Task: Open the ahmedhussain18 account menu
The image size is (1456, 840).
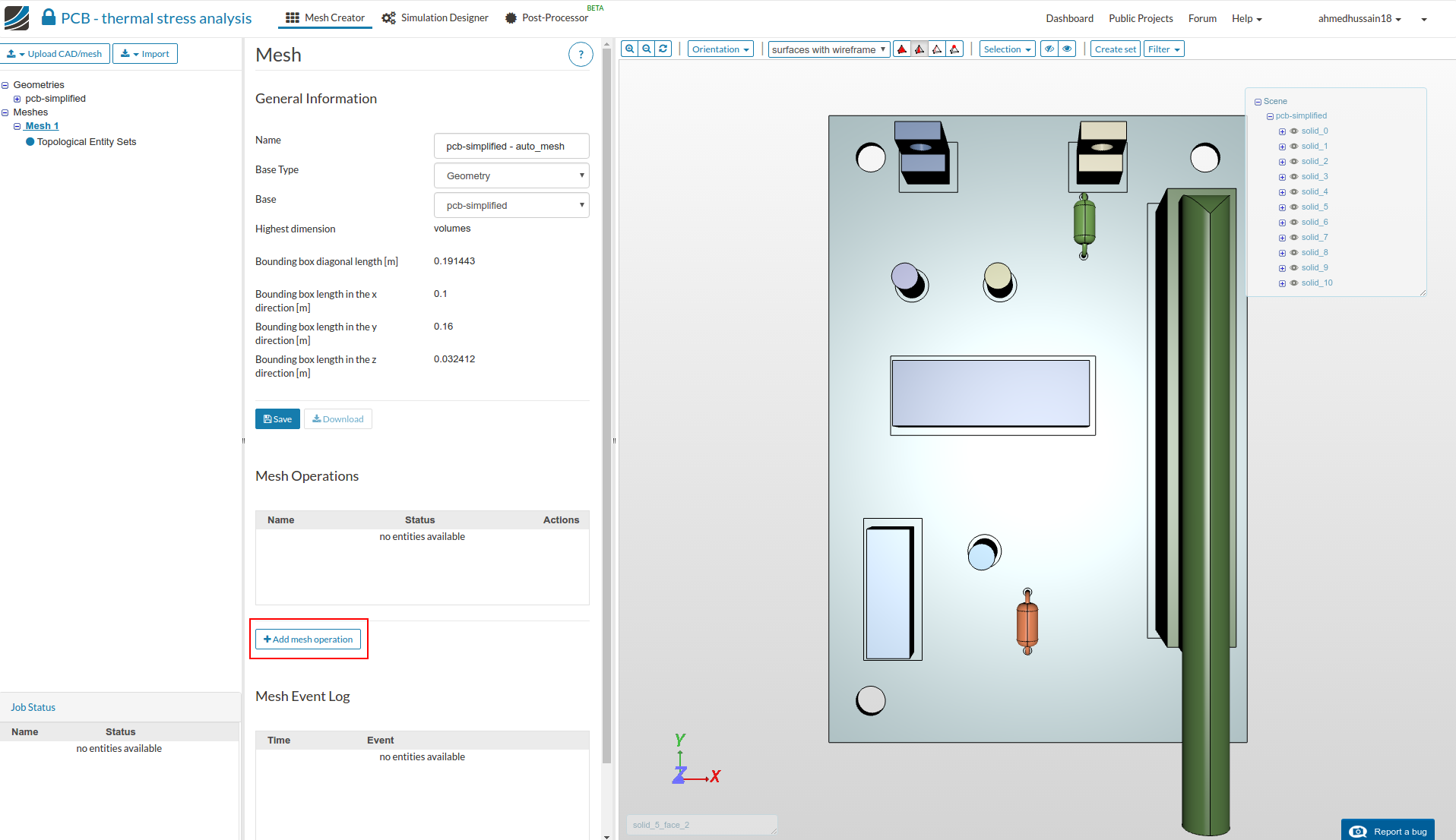Action: click(x=1359, y=18)
